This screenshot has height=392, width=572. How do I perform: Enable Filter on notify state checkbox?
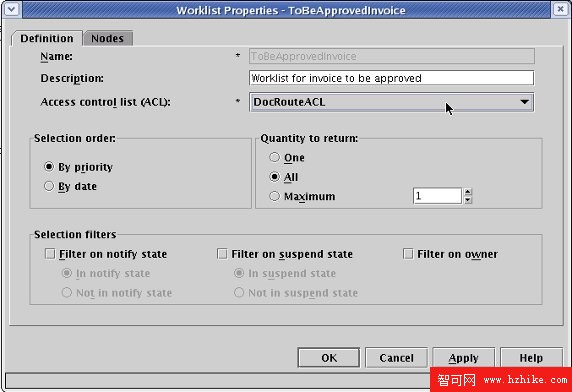[x=50, y=253]
